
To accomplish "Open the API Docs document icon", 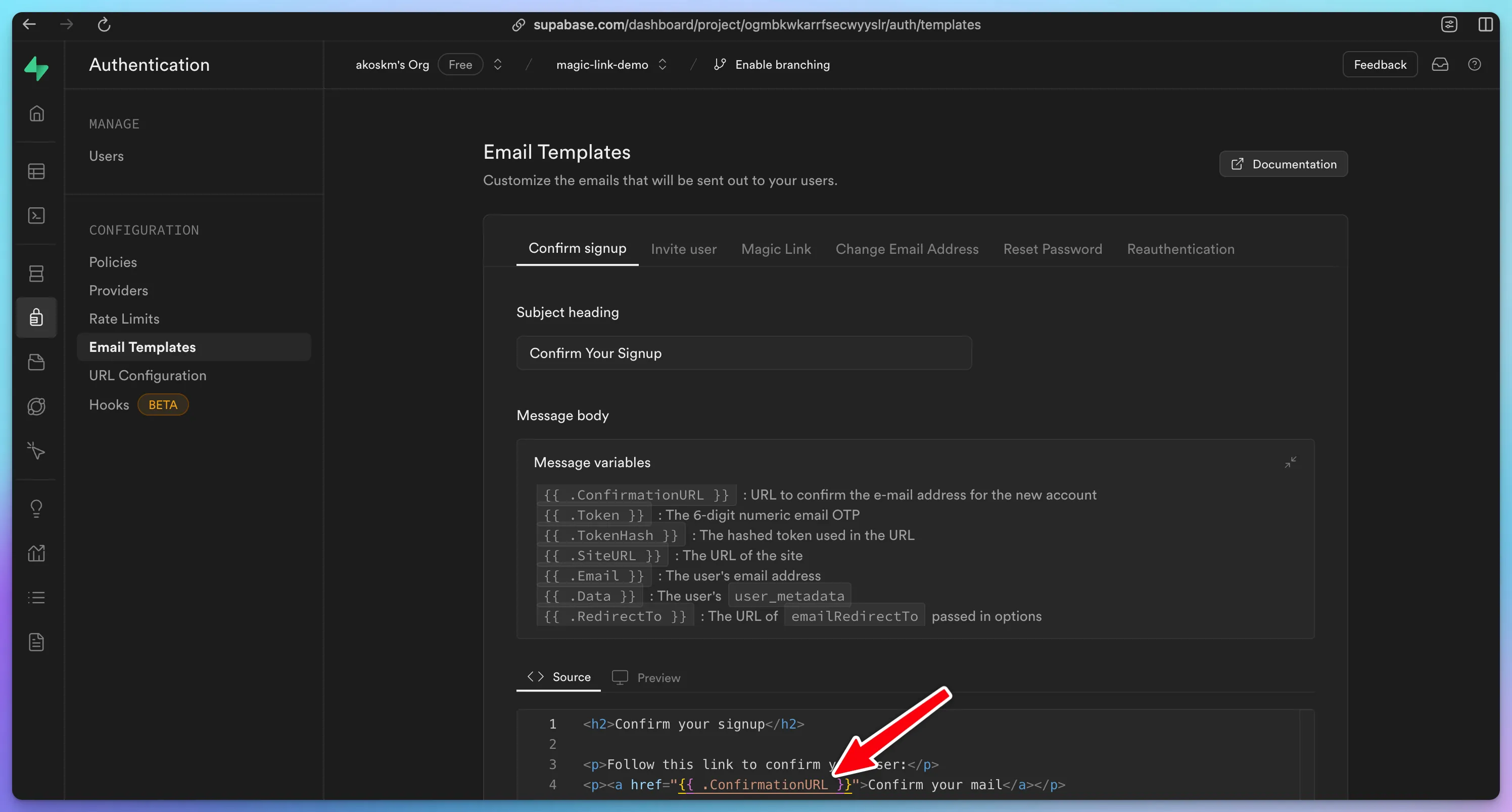I will 36,642.
